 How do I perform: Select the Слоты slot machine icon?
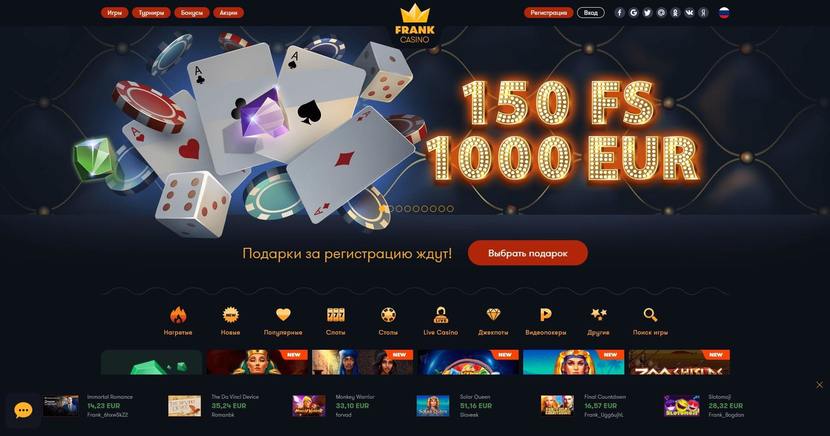coord(336,315)
